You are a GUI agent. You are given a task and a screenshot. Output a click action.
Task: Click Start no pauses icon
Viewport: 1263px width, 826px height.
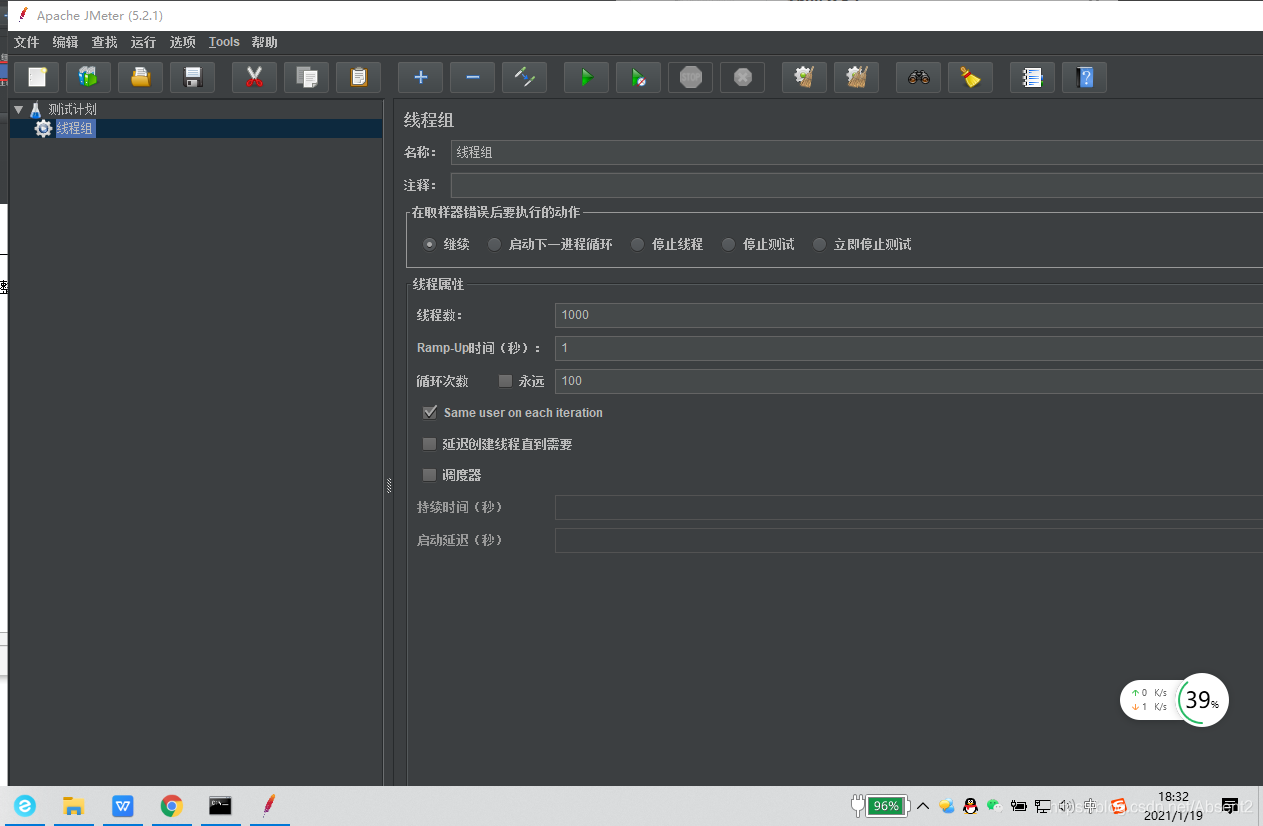(639, 77)
